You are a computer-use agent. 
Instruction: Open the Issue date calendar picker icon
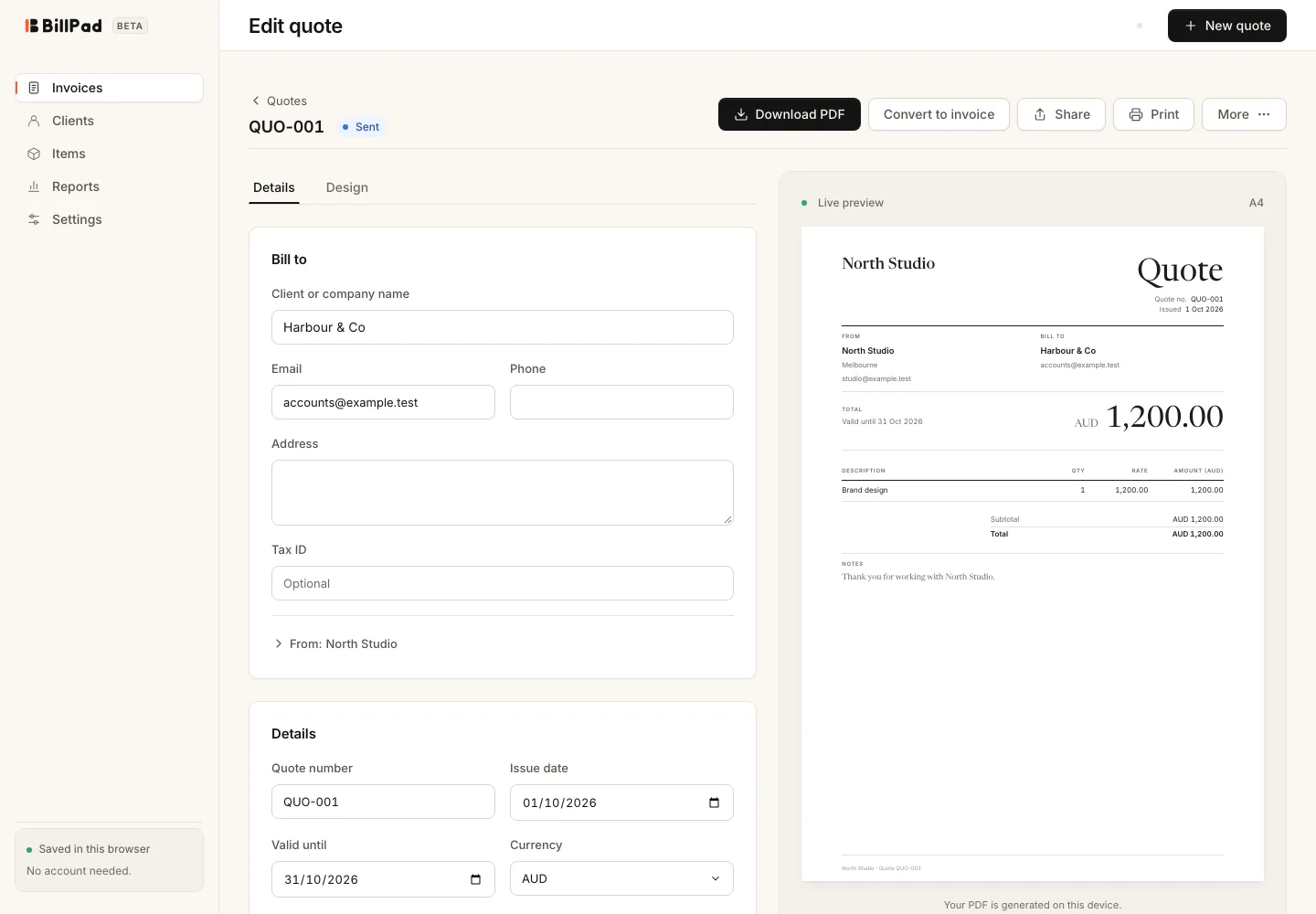[714, 802]
